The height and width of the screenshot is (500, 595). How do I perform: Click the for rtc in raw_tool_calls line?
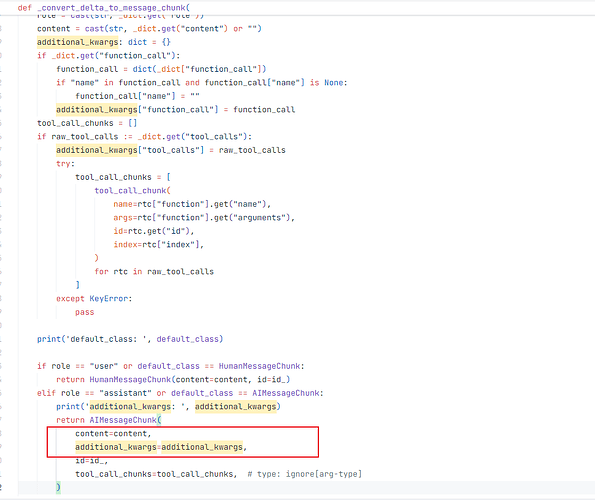[x=154, y=272]
